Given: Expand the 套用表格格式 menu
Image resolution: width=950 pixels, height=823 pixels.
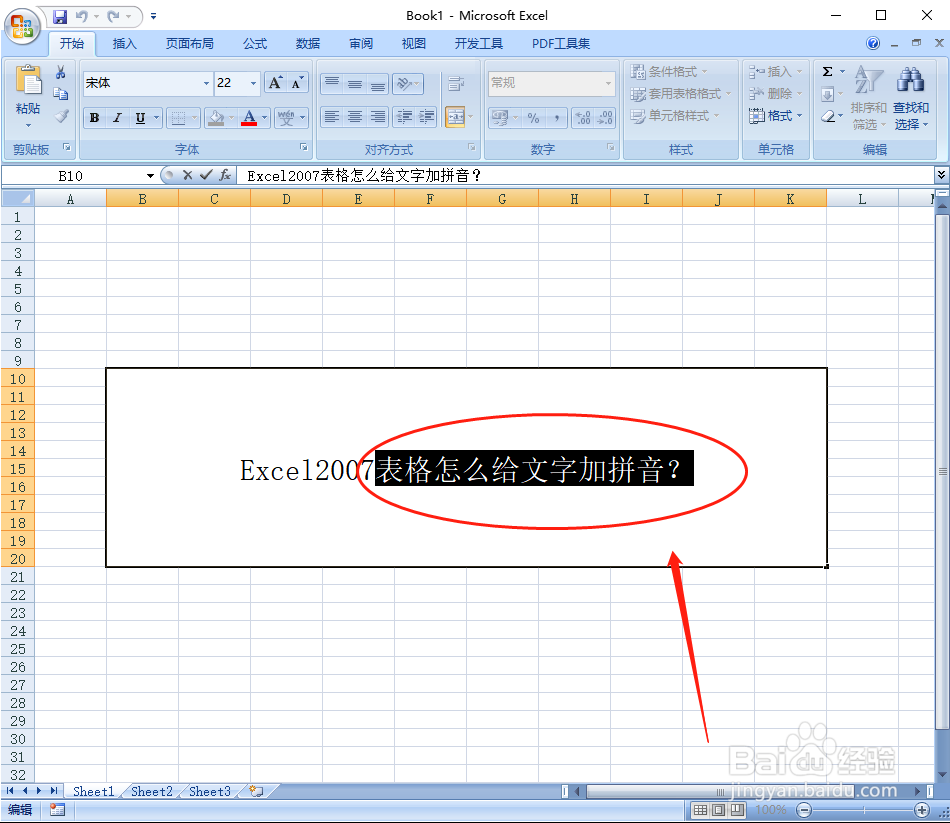Looking at the screenshot, I should click(x=680, y=94).
